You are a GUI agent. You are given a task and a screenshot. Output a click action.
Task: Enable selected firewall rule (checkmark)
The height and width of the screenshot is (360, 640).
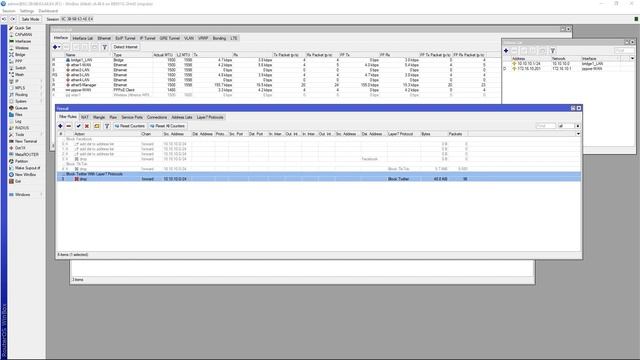pos(78,126)
